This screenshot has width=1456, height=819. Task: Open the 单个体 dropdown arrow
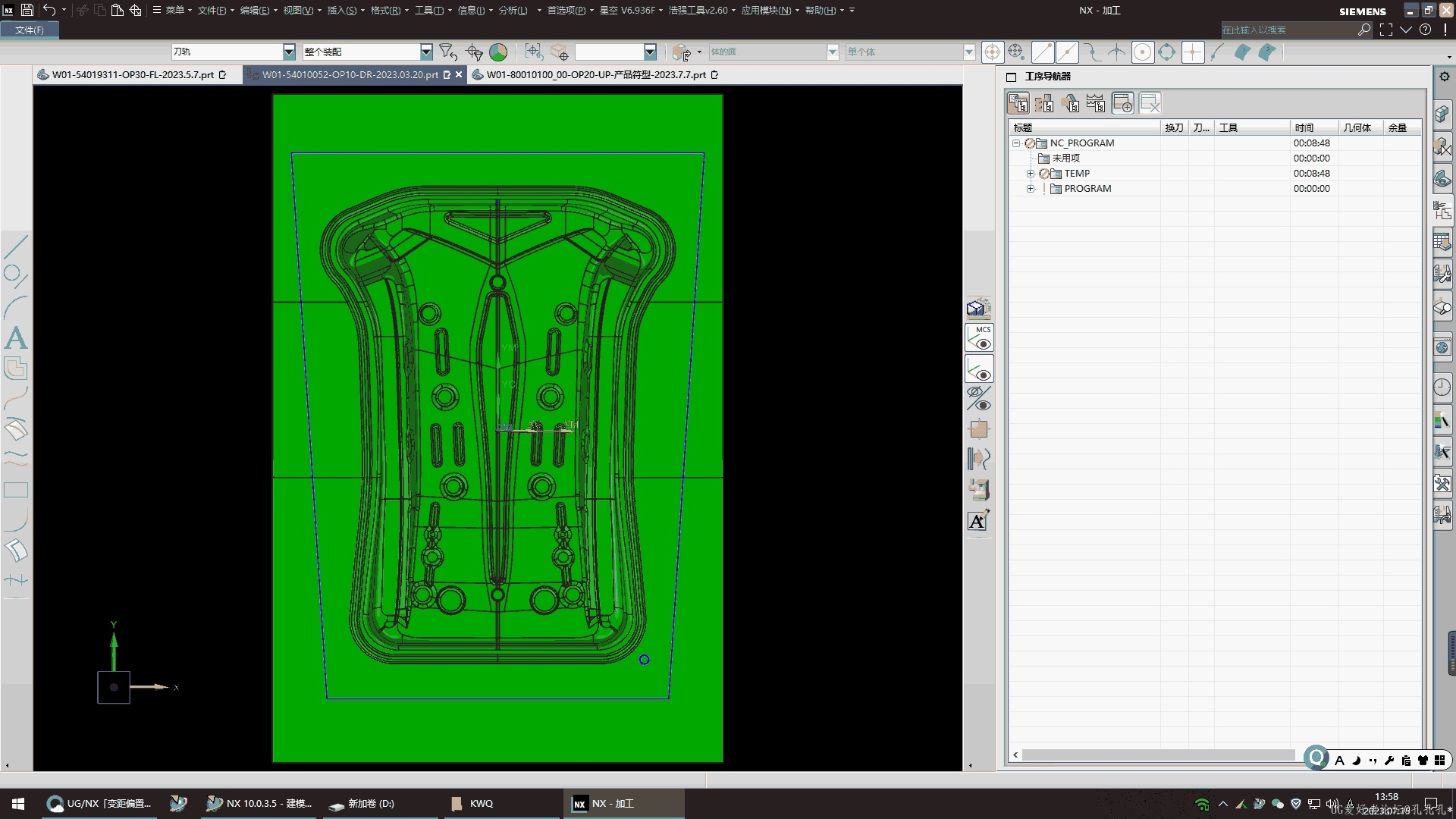tap(969, 52)
